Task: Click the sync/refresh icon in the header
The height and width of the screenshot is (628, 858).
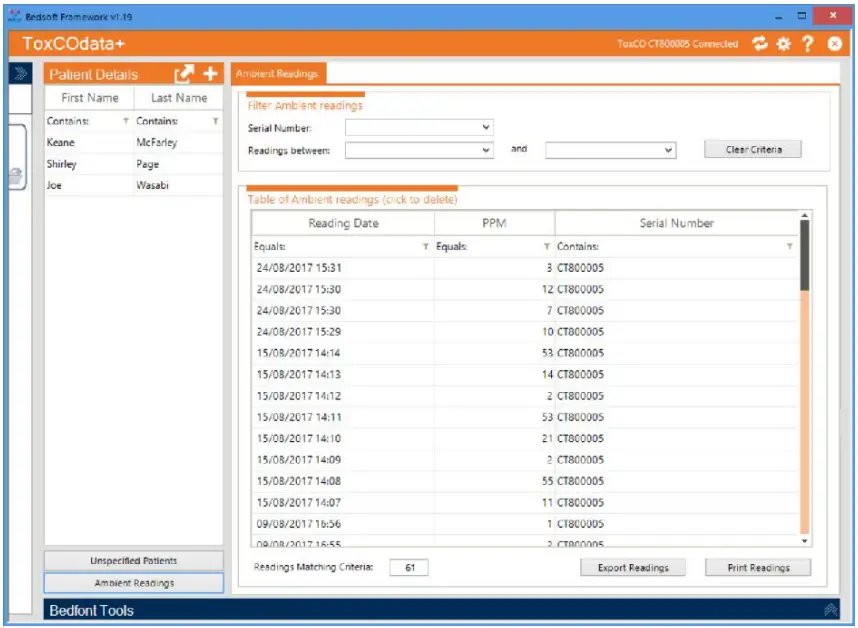Action: click(758, 44)
